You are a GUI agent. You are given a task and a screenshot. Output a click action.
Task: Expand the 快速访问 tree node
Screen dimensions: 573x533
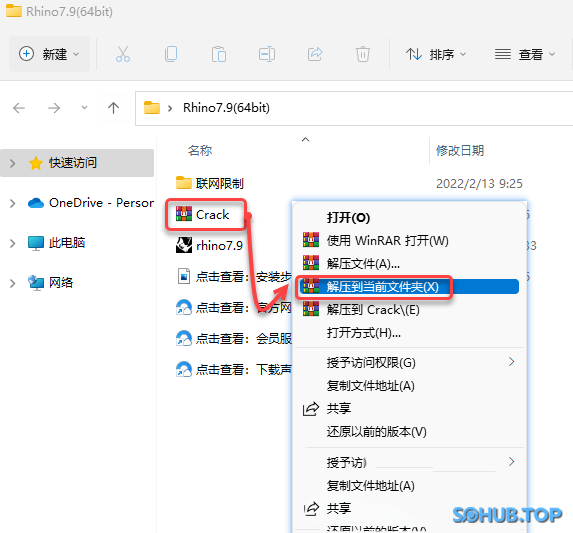pyautogui.click(x=12, y=163)
